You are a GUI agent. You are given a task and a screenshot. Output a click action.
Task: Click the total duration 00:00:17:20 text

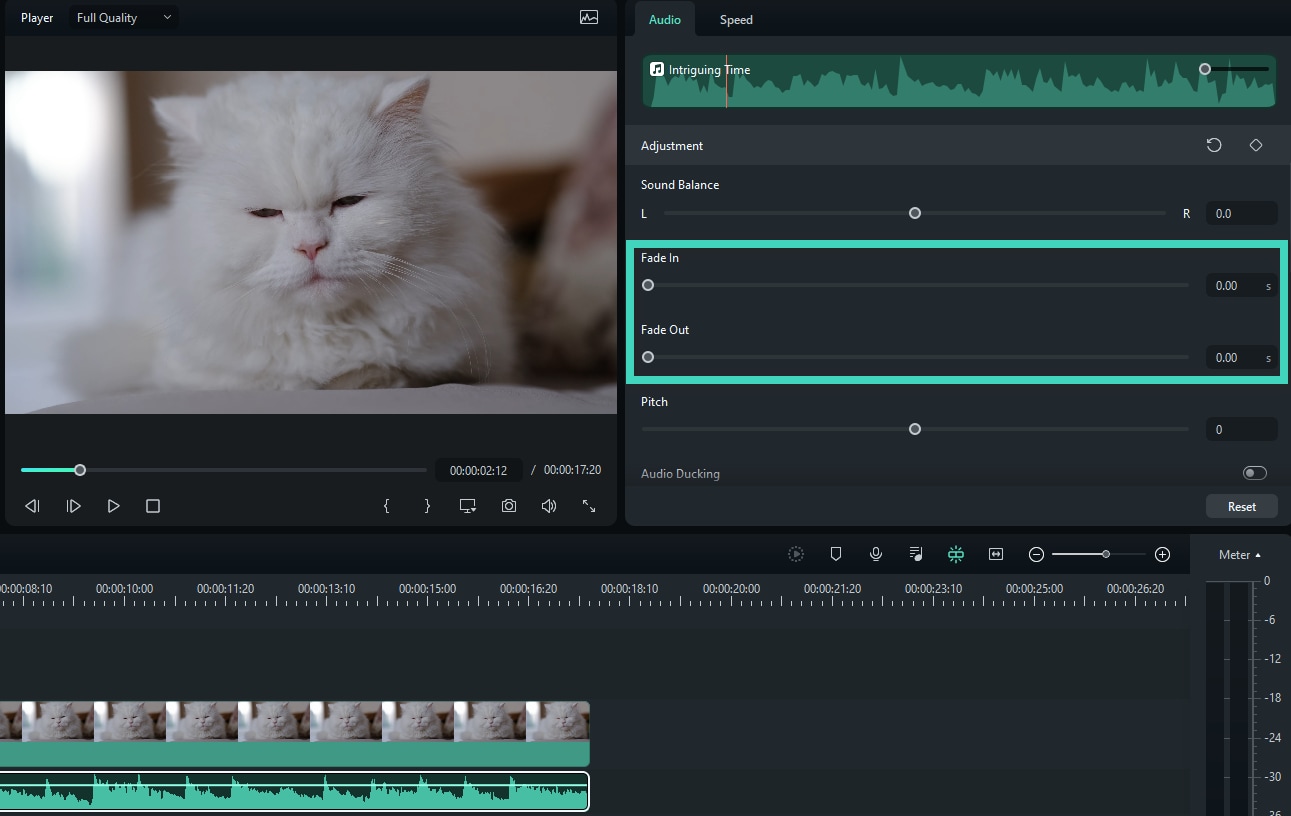[x=572, y=470]
